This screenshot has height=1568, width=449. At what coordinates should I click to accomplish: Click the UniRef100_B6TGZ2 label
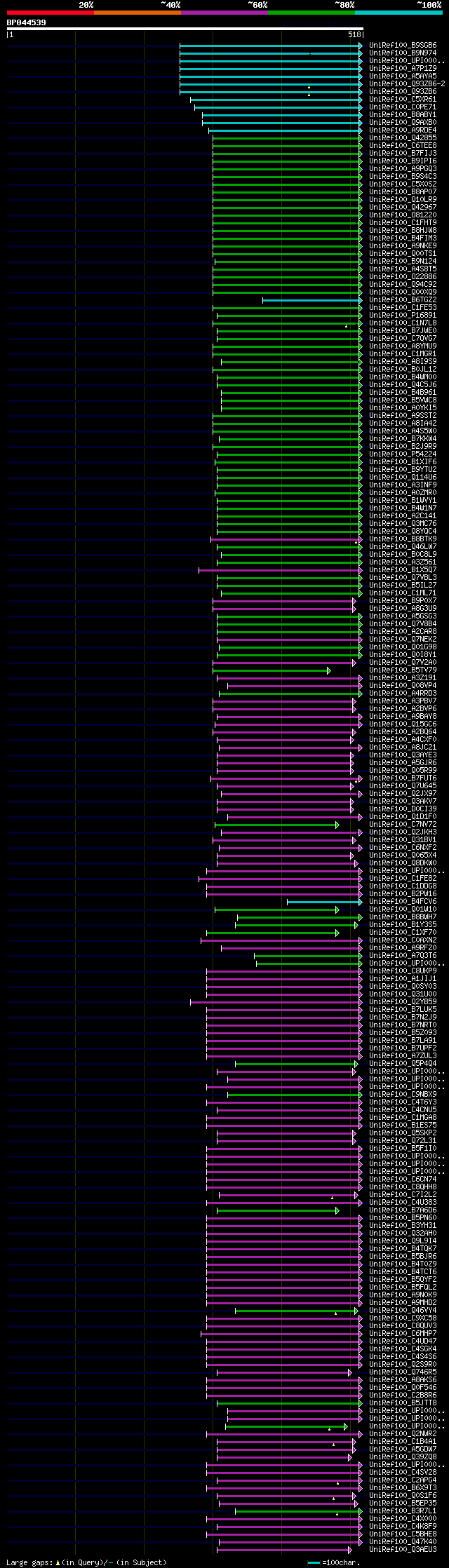[x=403, y=300]
